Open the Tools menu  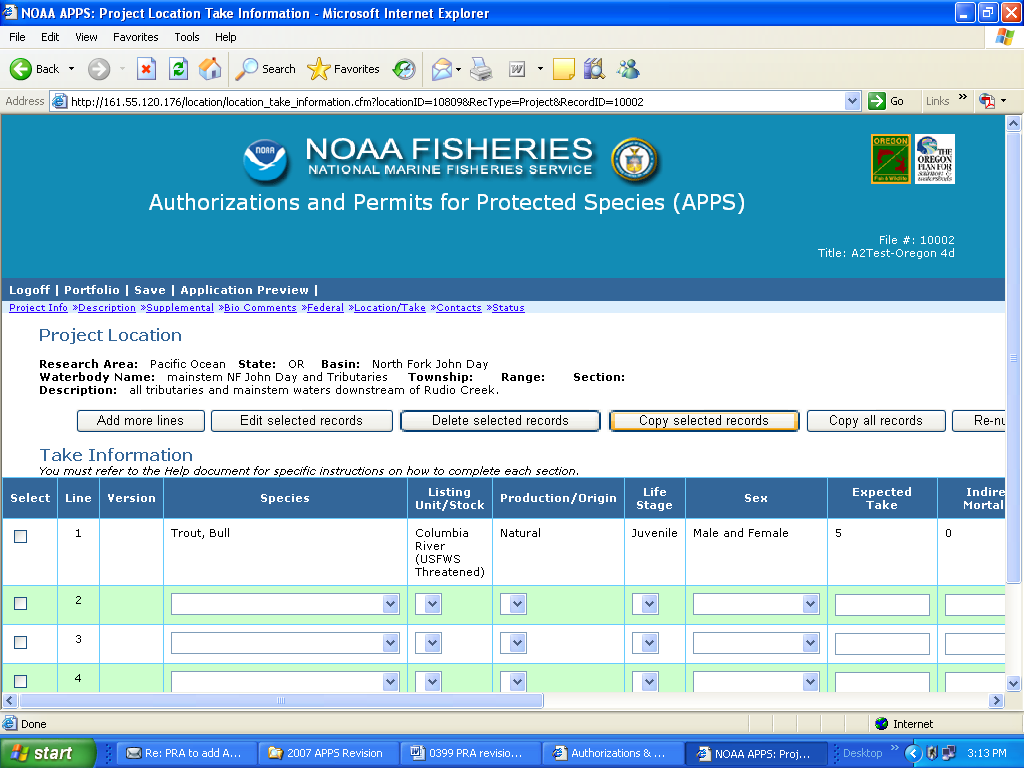[187, 37]
